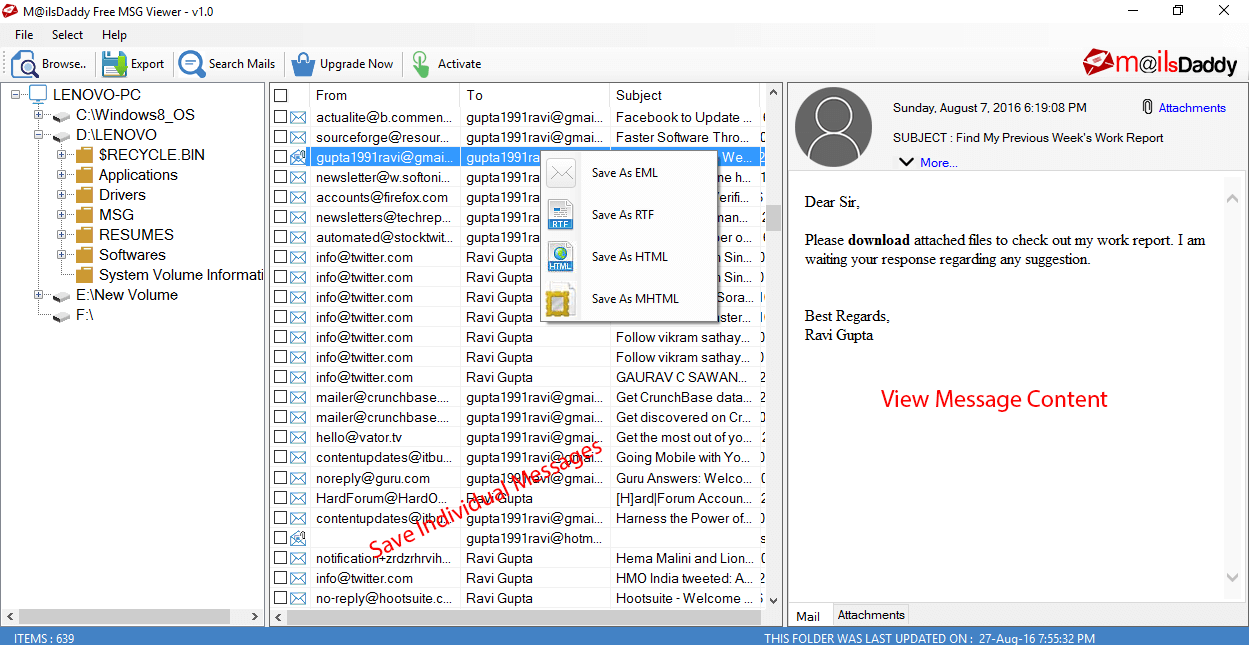Click envelope icon of noreply@guru.com row
Image resolution: width=1252 pixels, height=645 pixels.
[x=298, y=478]
